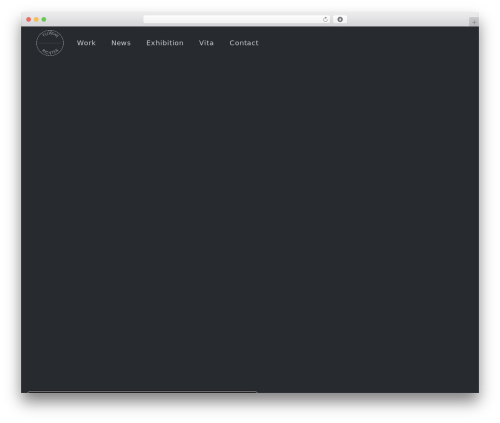This screenshot has height=423, width=500.
Task: Click the round extension icon beside address bar
Action: (x=340, y=19)
